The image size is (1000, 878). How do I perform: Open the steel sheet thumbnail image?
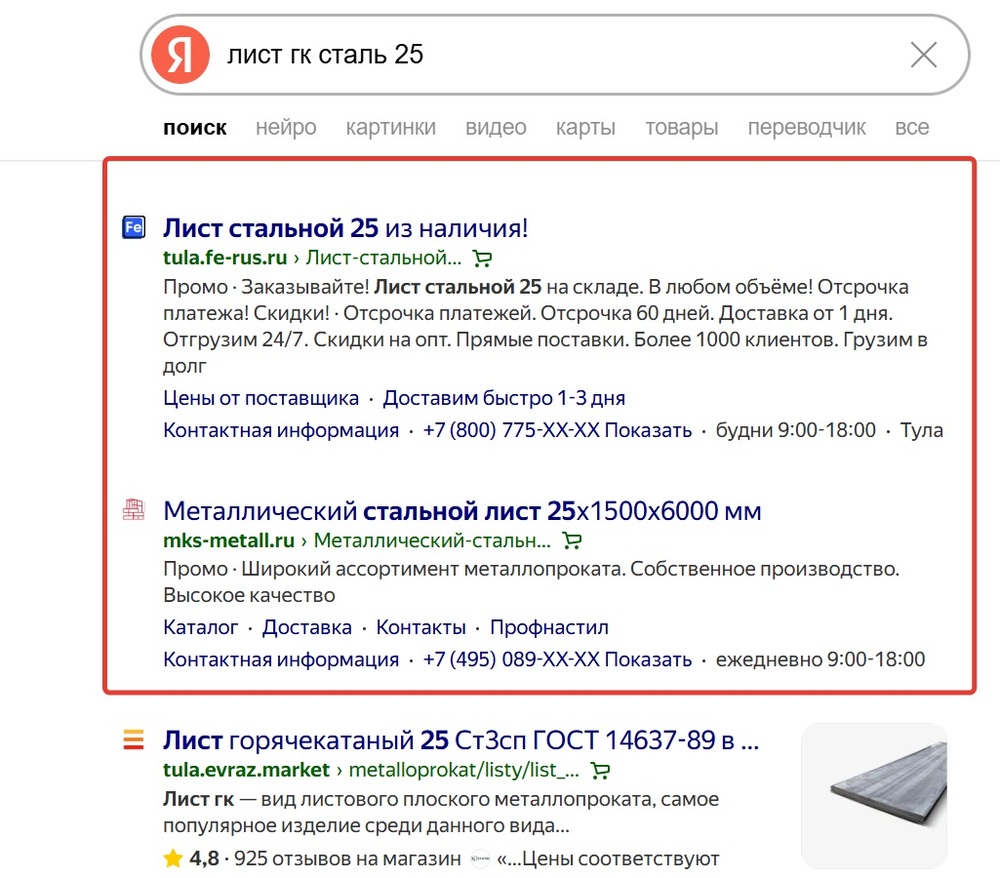click(x=873, y=794)
